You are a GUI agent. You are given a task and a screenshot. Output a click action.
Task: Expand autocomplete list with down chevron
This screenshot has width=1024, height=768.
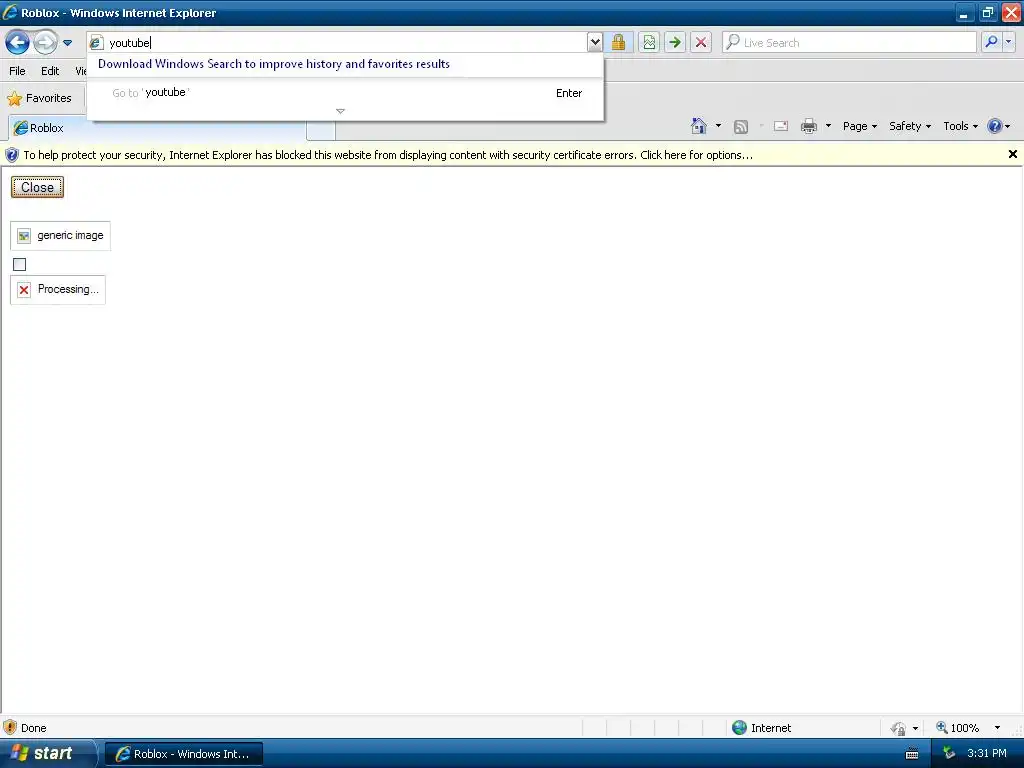340,111
